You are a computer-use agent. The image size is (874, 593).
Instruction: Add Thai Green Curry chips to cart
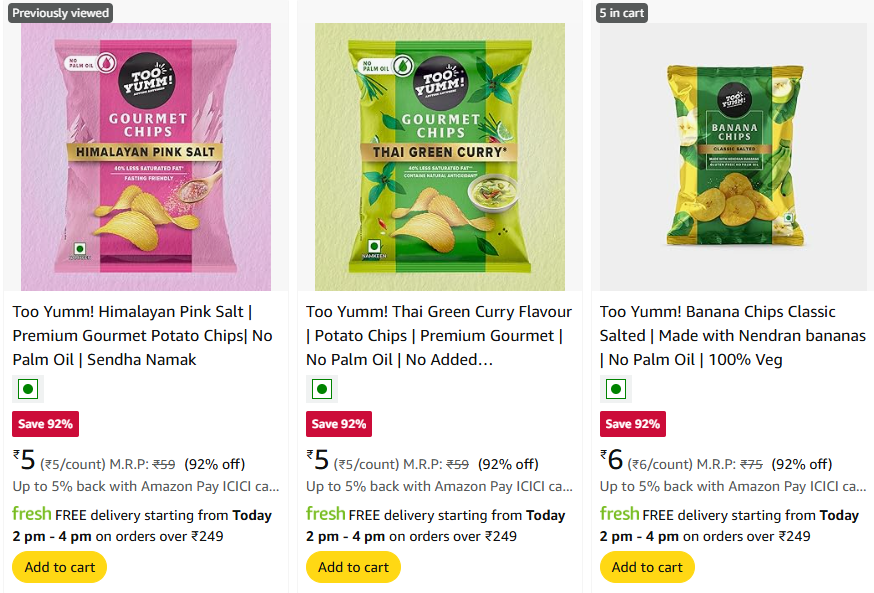point(353,567)
